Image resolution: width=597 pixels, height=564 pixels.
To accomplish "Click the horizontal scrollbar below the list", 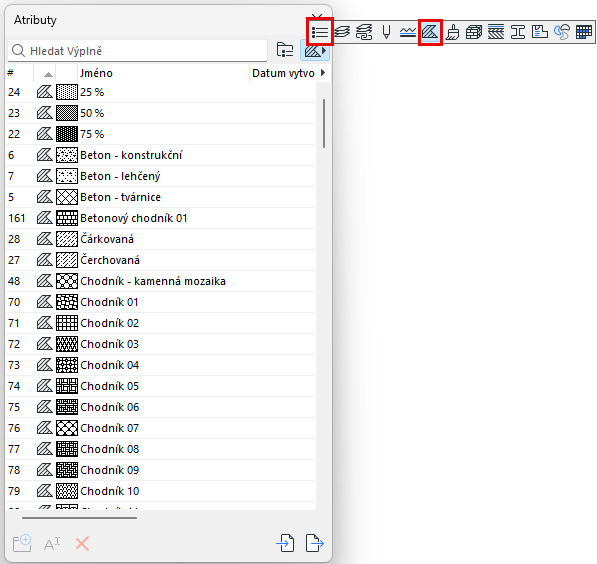I will [79, 518].
